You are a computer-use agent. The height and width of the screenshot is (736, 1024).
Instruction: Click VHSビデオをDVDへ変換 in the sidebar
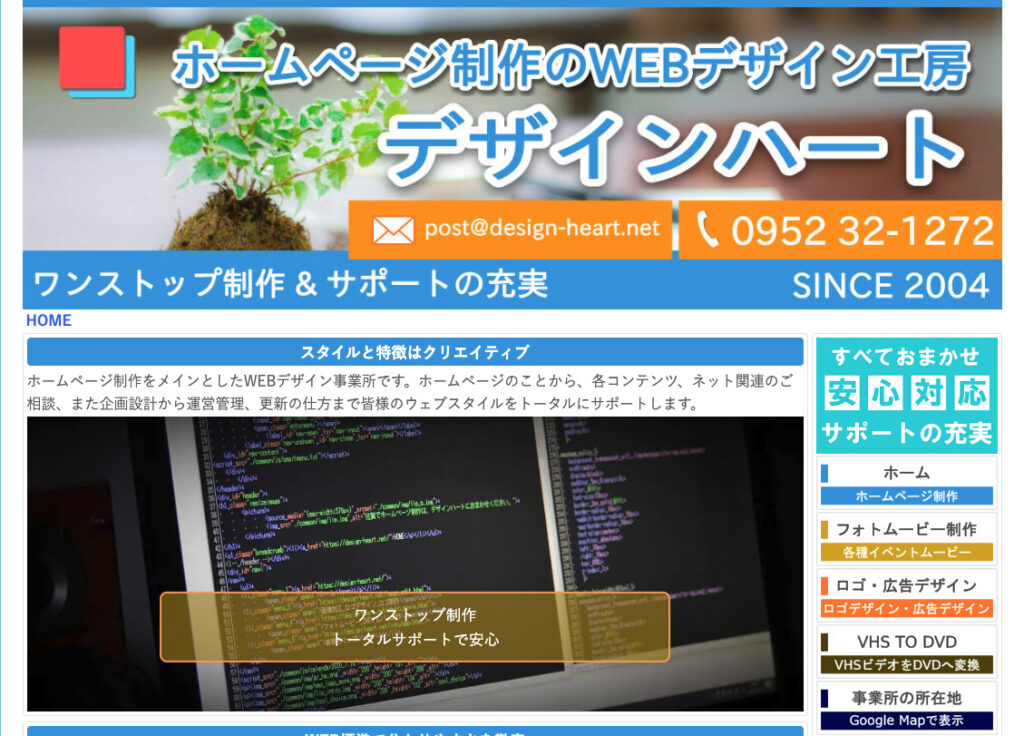point(908,662)
